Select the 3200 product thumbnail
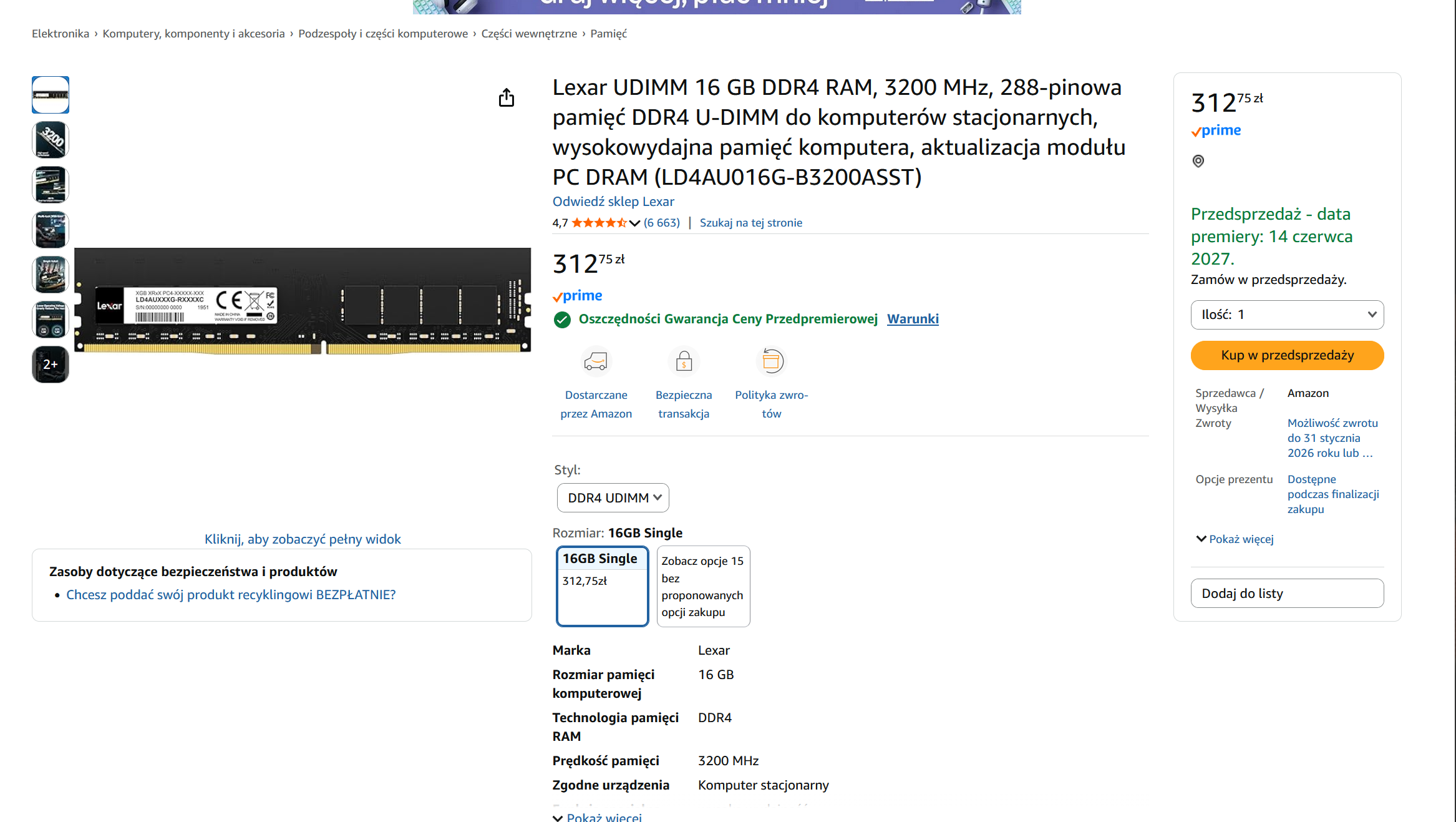Image resolution: width=1456 pixels, height=822 pixels. click(x=51, y=140)
